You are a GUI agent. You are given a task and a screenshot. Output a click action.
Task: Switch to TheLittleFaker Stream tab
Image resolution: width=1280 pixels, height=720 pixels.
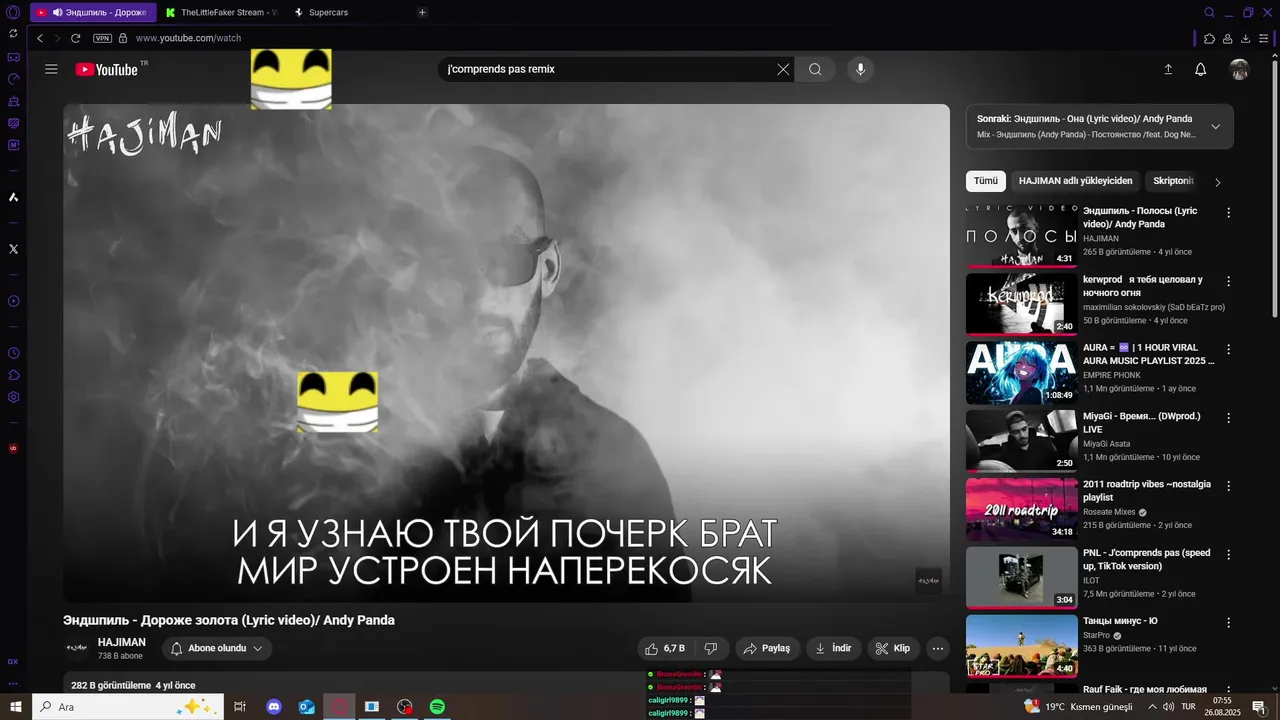220,12
